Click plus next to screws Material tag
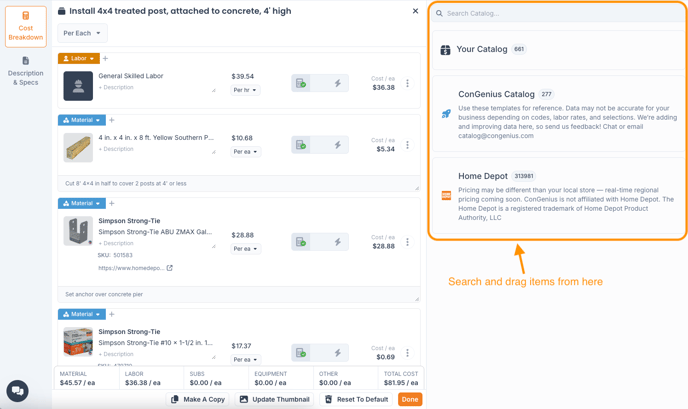 [x=111, y=314]
